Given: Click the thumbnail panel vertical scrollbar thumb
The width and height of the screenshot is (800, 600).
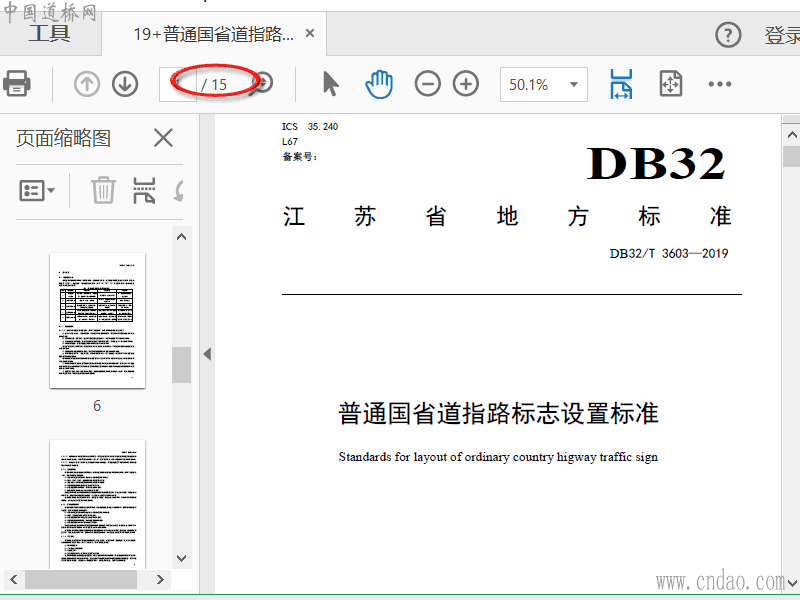Looking at the screenshot, I should (181, 365).
